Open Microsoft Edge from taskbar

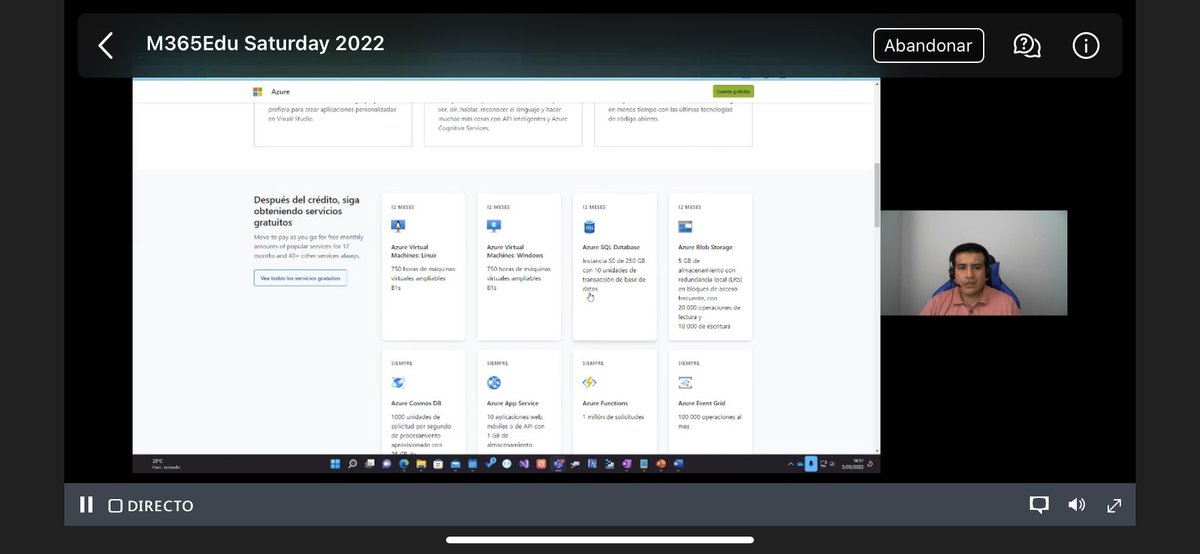(x=404, y=464)
